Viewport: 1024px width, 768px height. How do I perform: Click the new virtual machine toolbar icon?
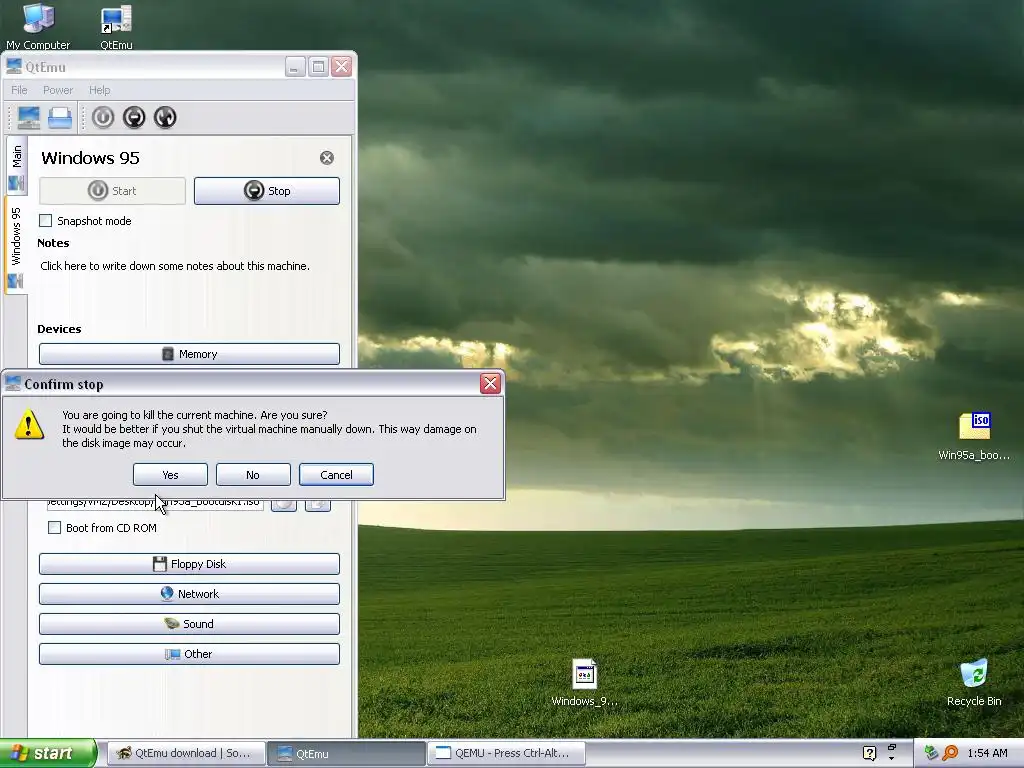[29, 118]
